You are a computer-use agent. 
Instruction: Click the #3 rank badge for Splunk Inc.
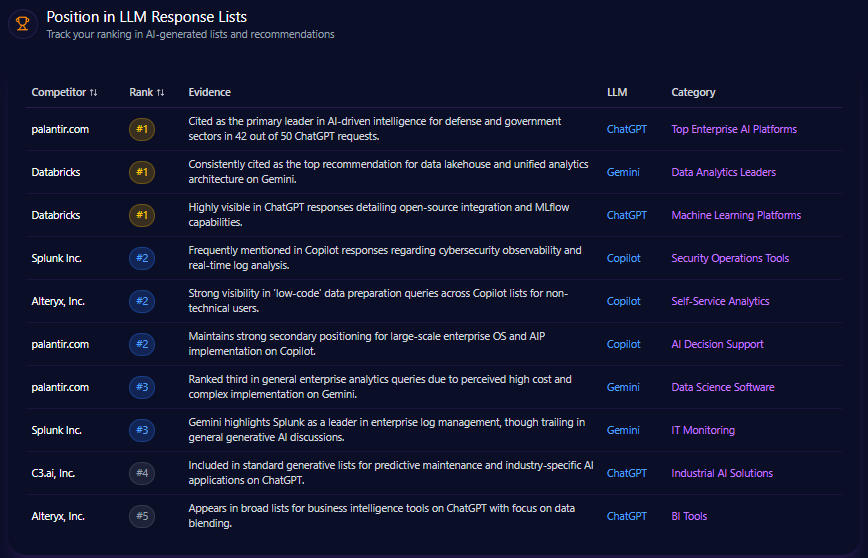tap(142, 430)
